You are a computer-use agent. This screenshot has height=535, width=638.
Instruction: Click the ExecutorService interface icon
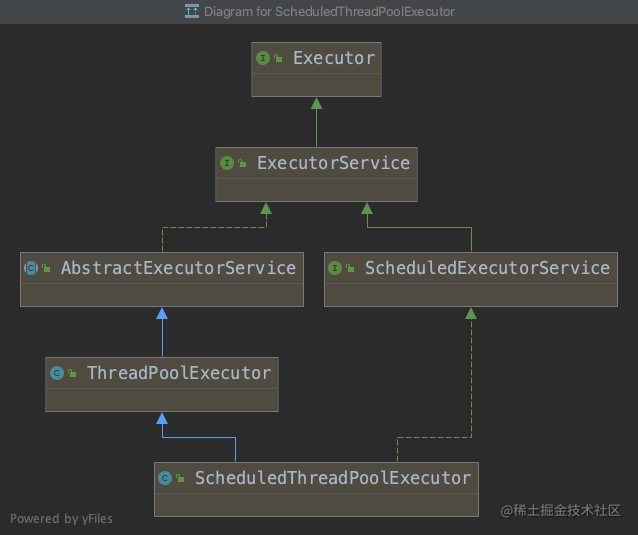(x=227, y=163)
